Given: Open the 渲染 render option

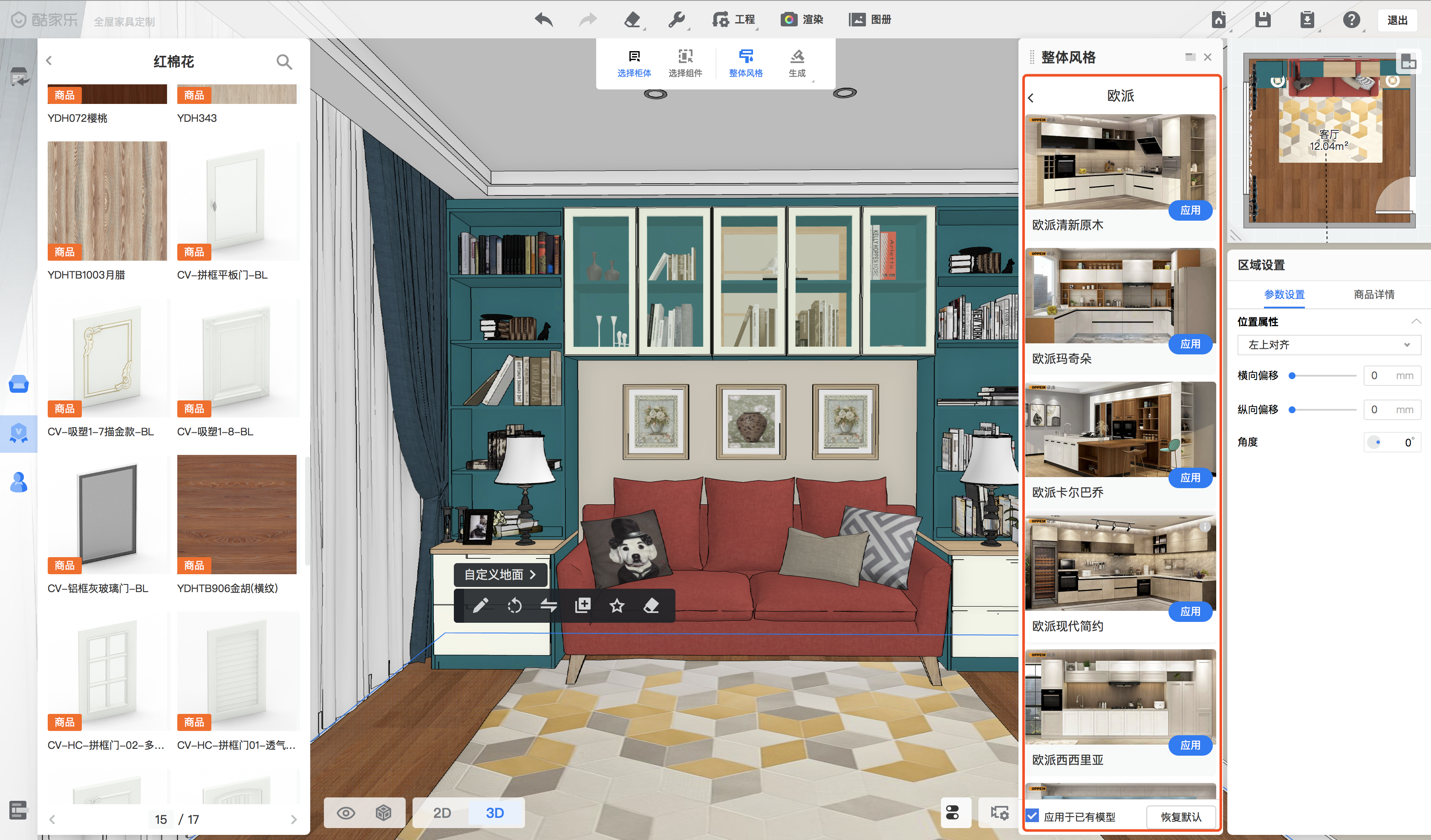Looking at the screenshot, I should pos(801,20).
